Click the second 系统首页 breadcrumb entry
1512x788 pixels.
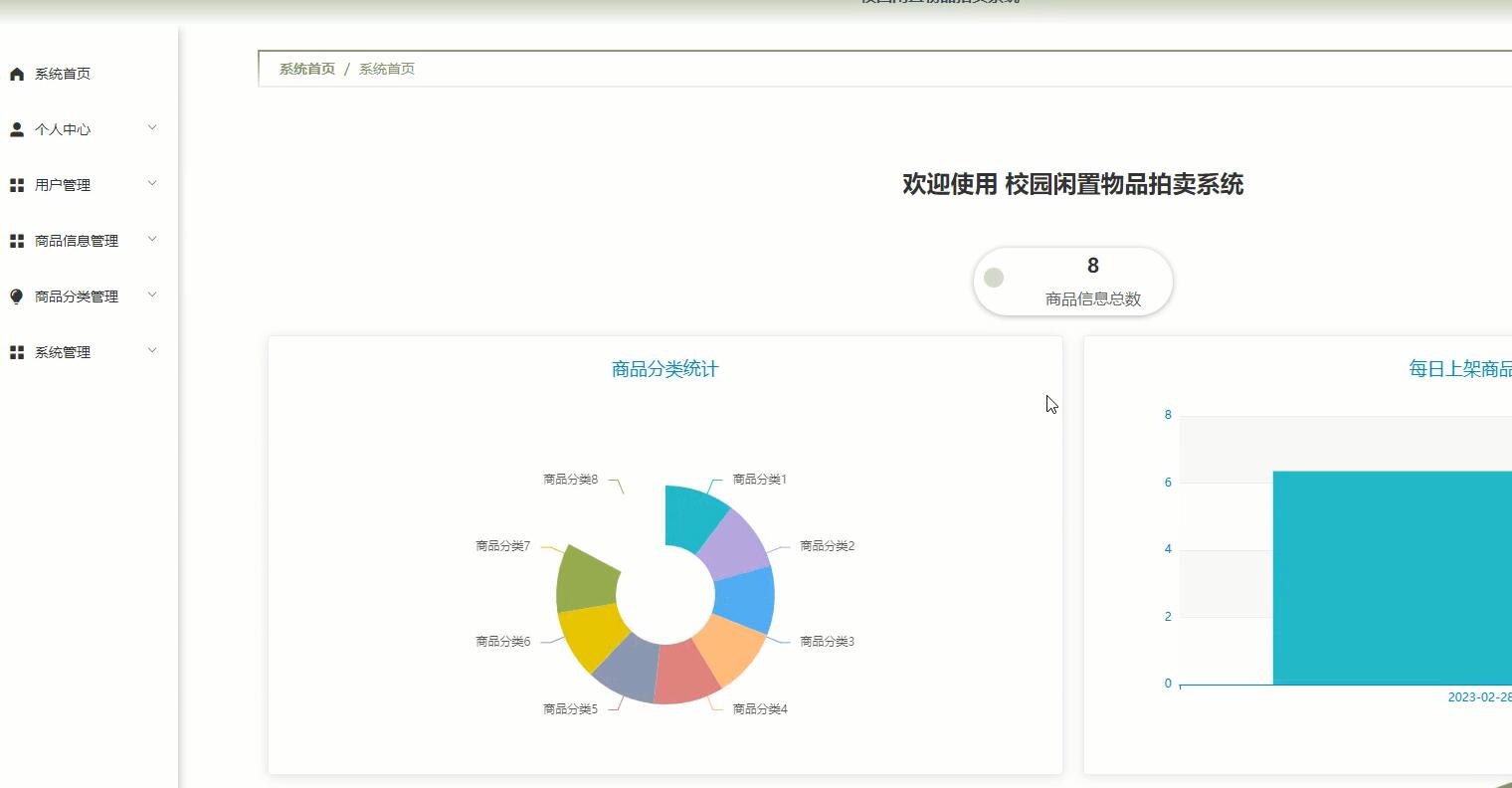387,68
